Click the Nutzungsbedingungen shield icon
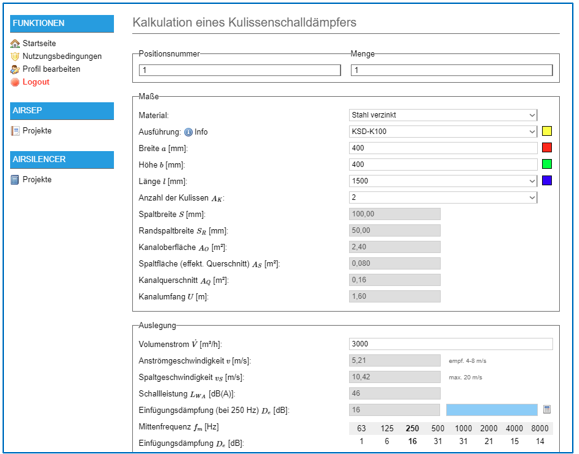 click(15, 56)
